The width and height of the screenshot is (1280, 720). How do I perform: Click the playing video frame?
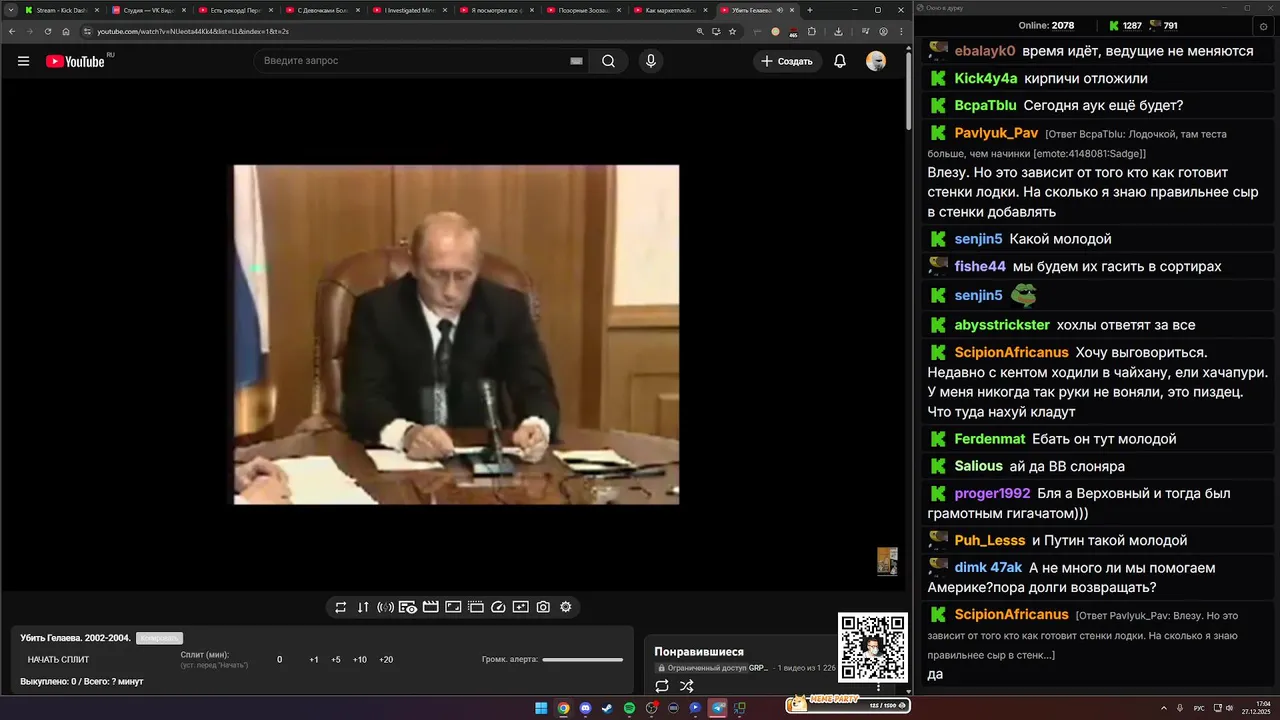pos(456,335)
